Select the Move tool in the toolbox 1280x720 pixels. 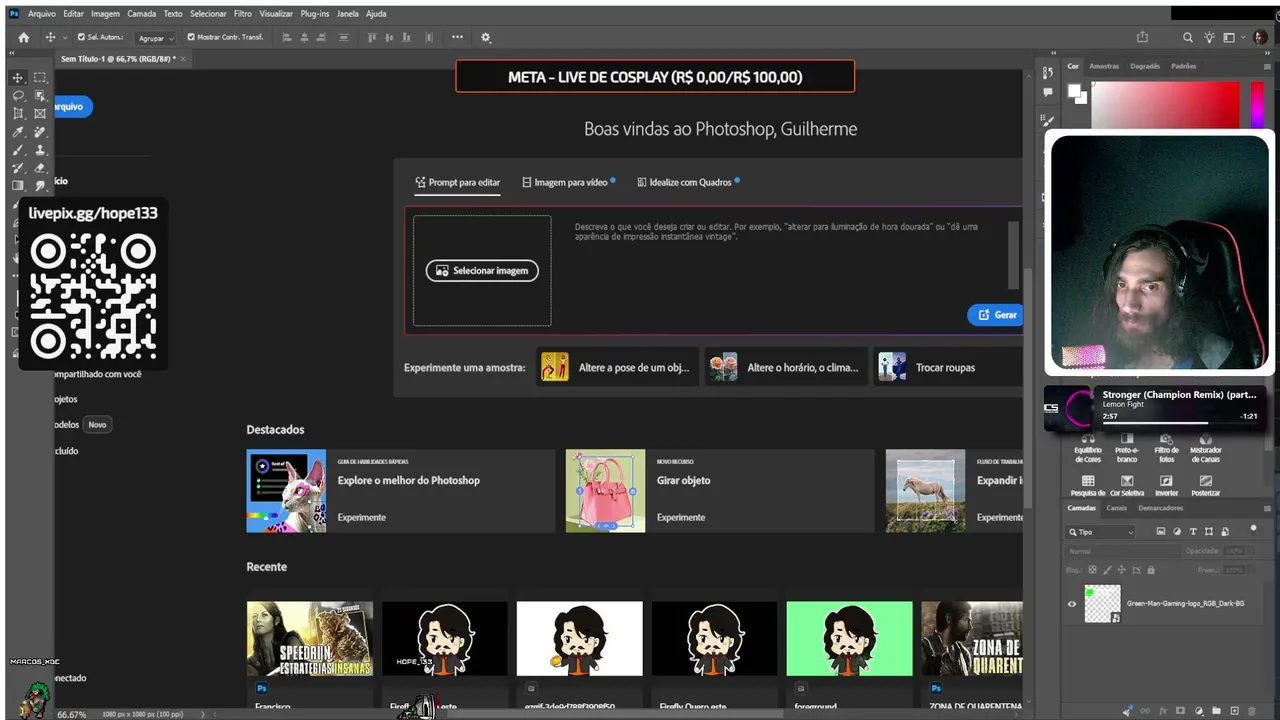click(x=18, y=78)
